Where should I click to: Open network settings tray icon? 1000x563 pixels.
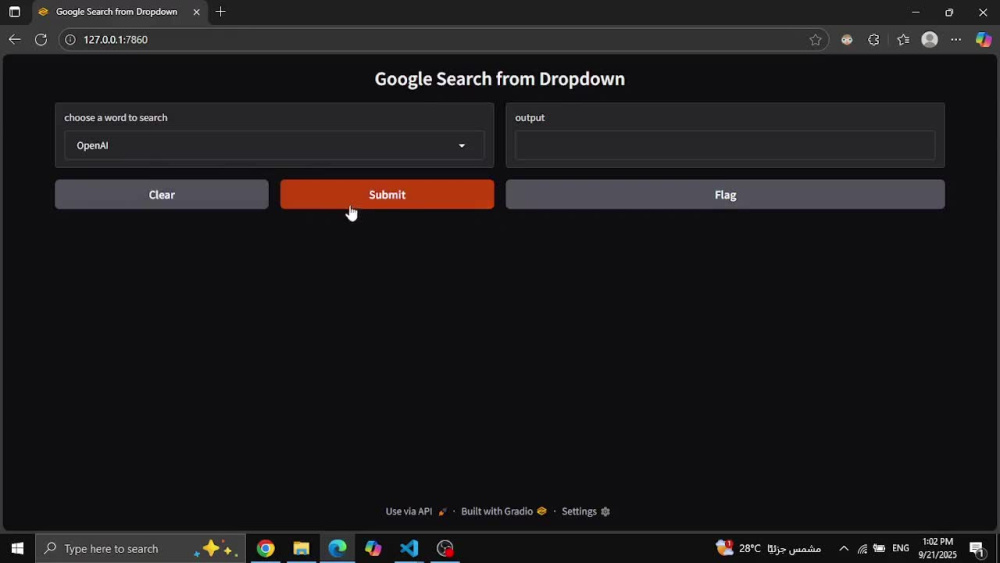pyautogui.click(x=862, y=548)
